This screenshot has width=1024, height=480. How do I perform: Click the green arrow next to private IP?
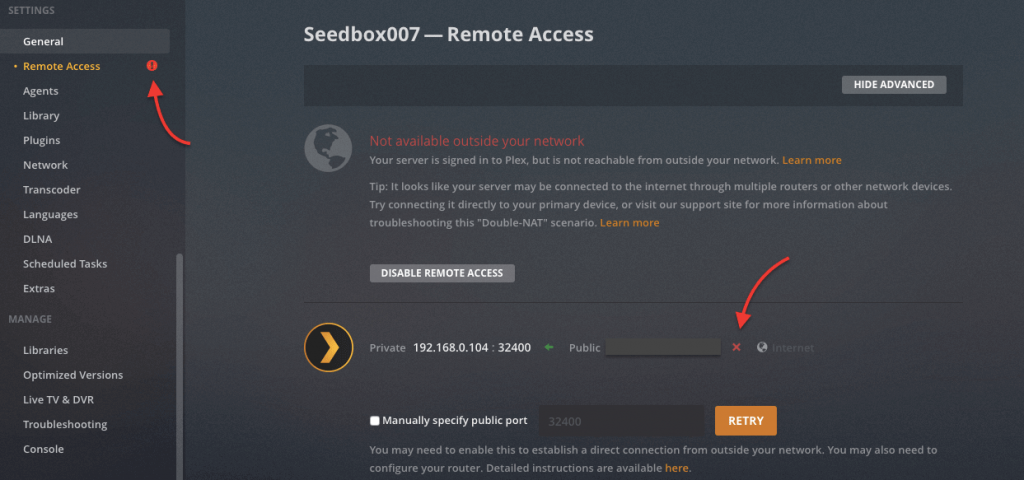pyautogui.click(x=549, y=348)
